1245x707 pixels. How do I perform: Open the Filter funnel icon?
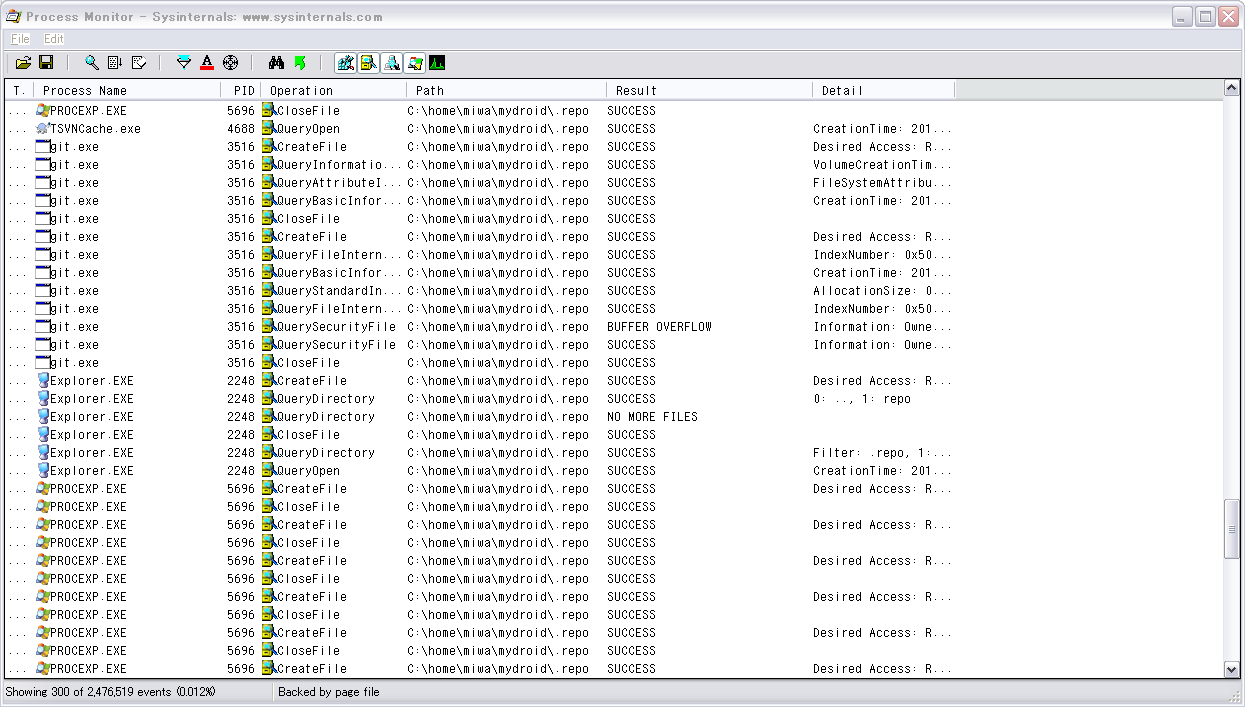(x=184, y=63)
